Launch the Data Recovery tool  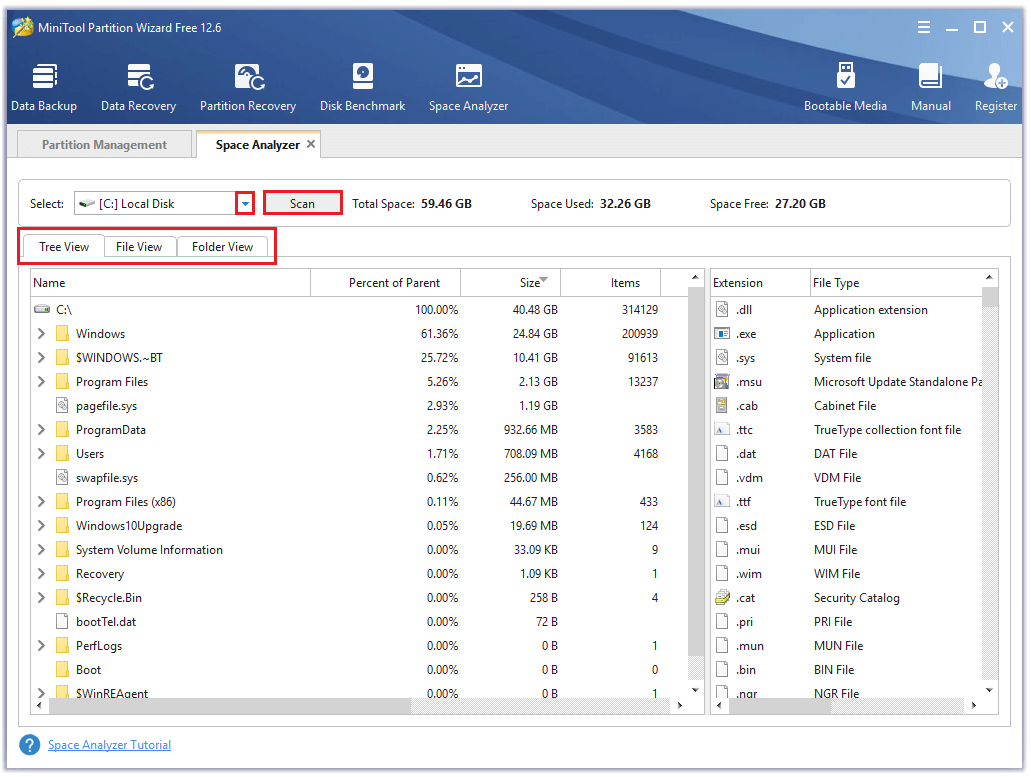coord(139,87)
